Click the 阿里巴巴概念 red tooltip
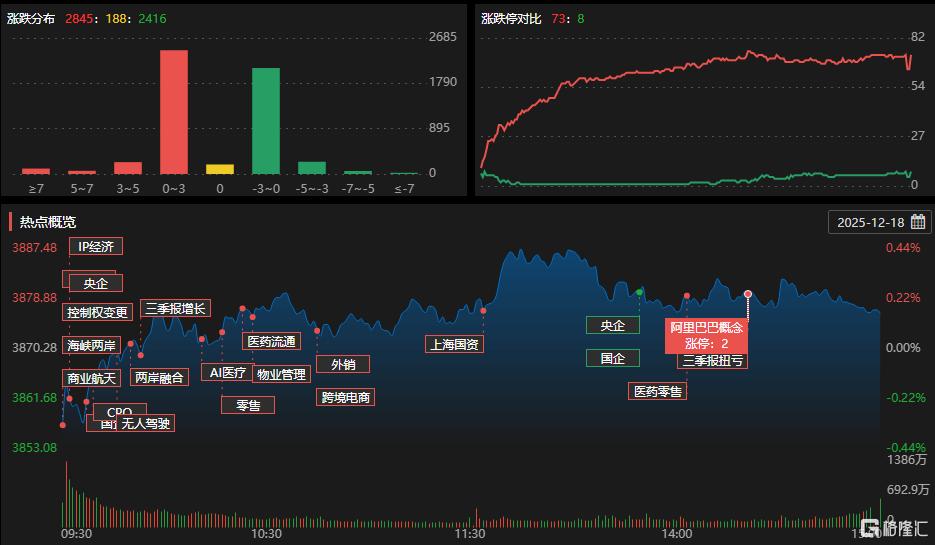The width and height of the screenshot is (935, 545). pyautogui.click(x=706, y=334)
